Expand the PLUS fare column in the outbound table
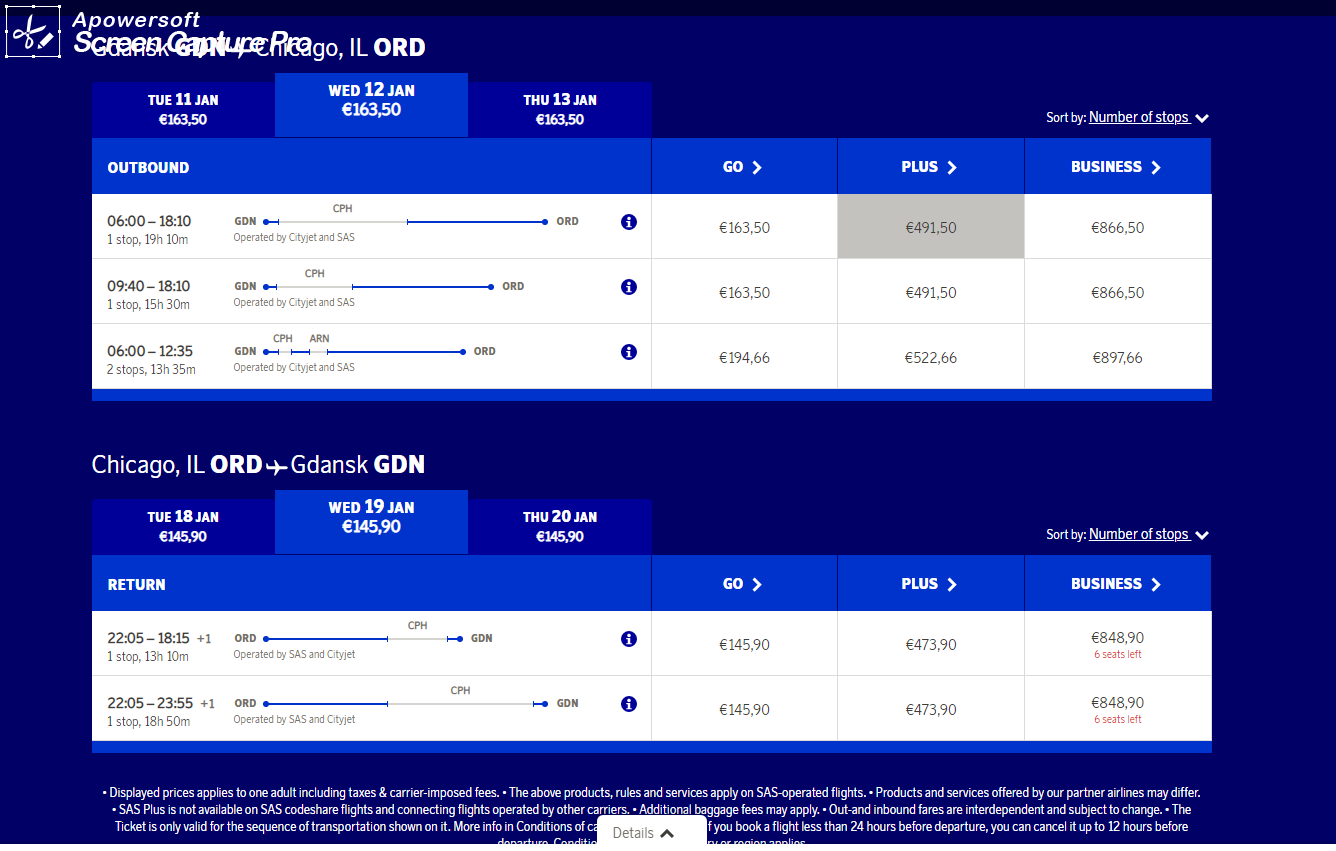The height and width of the screenshot is (851, 1336). tap(930, 167)
